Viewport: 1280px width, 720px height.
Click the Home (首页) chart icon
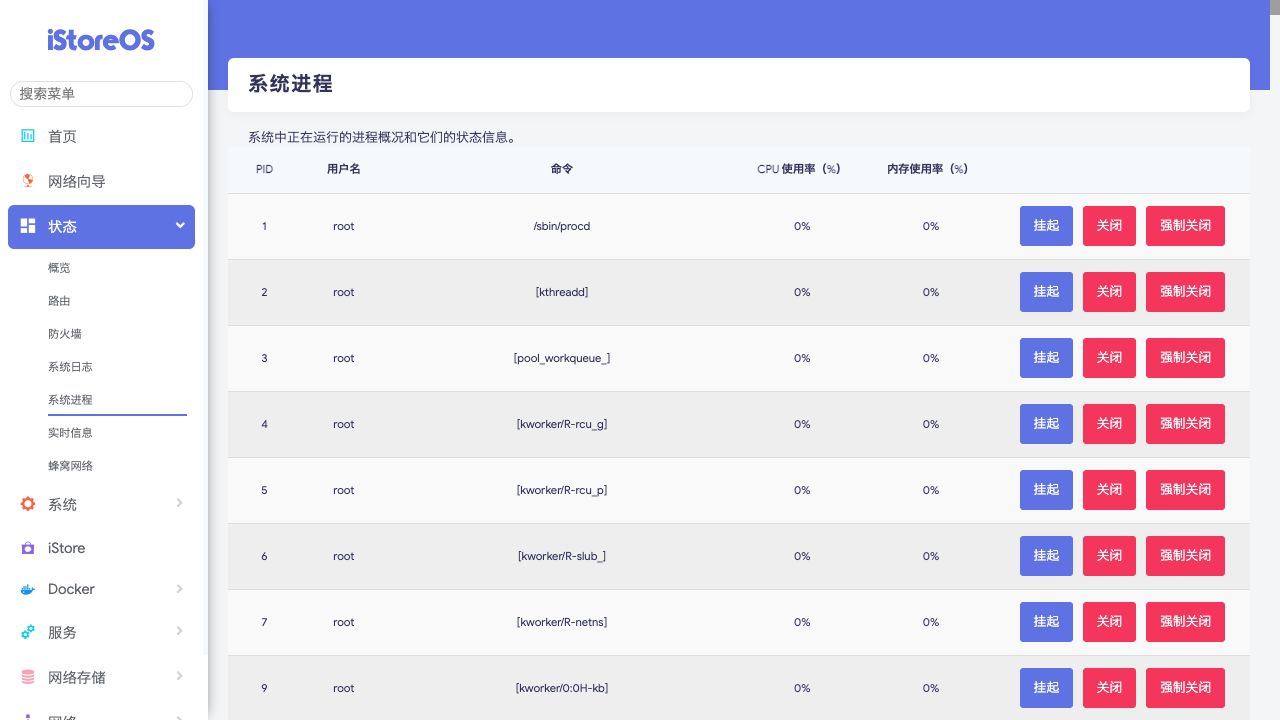pos(28,136)
